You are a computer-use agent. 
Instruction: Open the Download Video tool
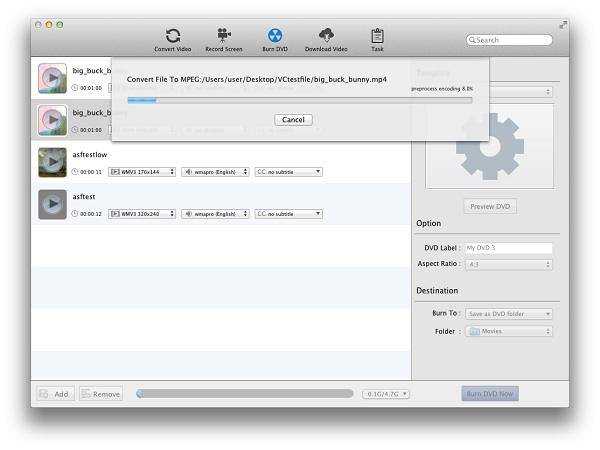[326, 39]
